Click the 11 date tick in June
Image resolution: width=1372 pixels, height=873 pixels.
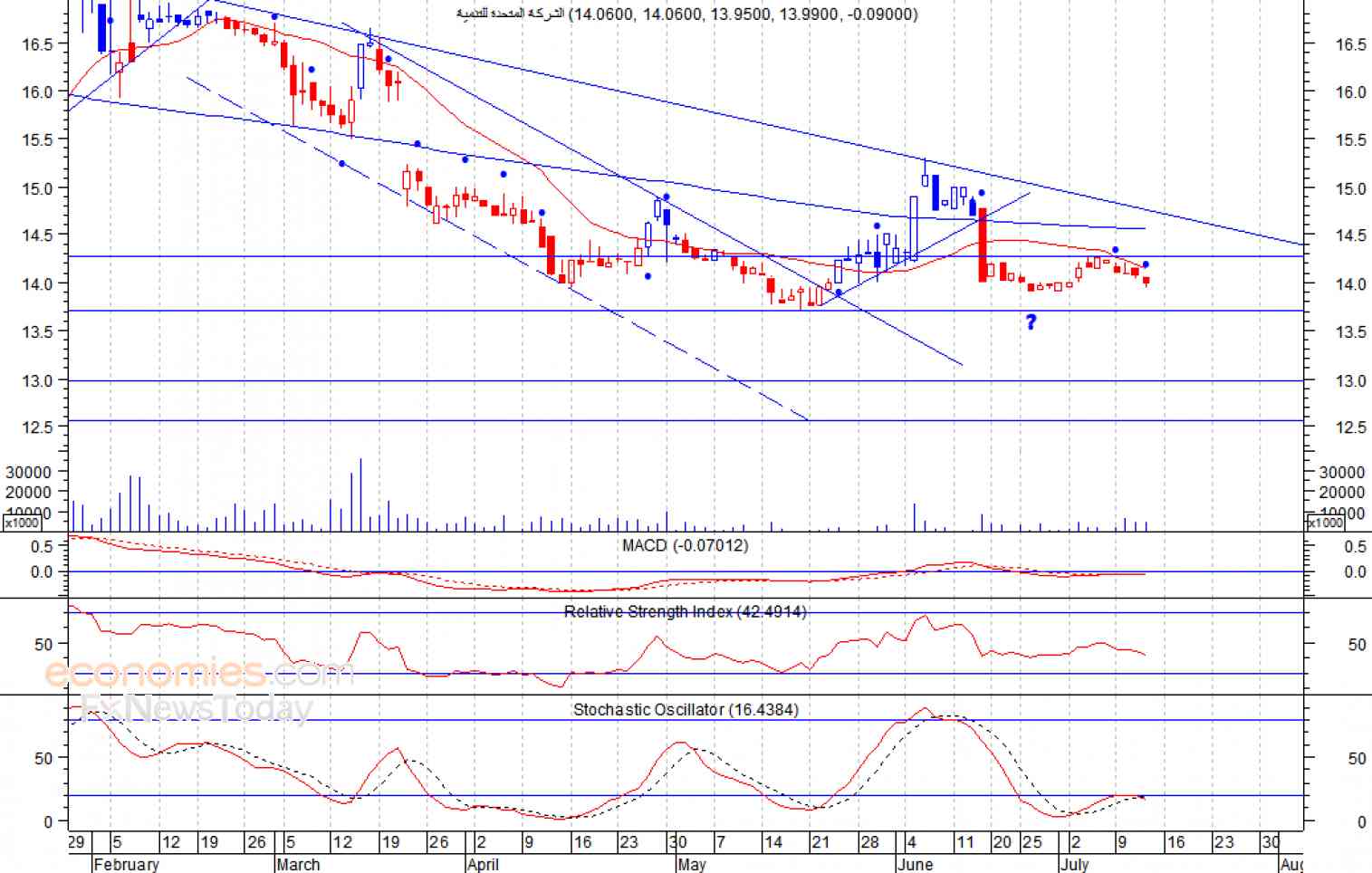pyautogui.click(x=965, y=842)
